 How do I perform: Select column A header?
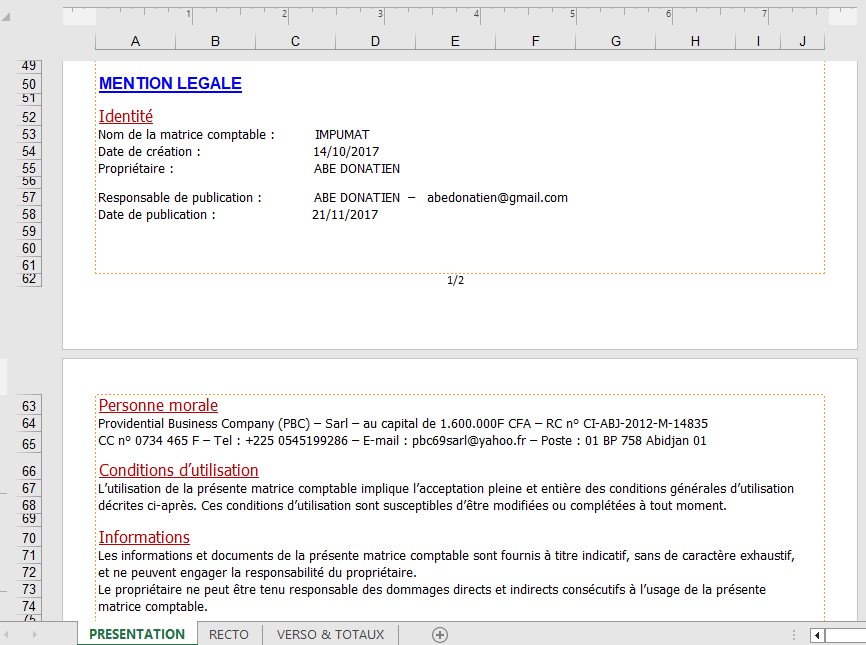(x=135, y=41)
